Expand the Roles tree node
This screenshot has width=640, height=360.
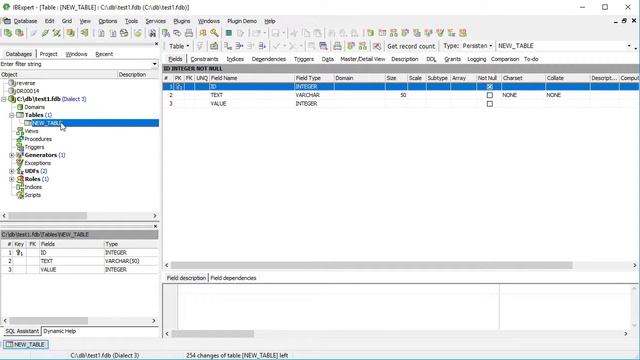click(x=12, y=179)
